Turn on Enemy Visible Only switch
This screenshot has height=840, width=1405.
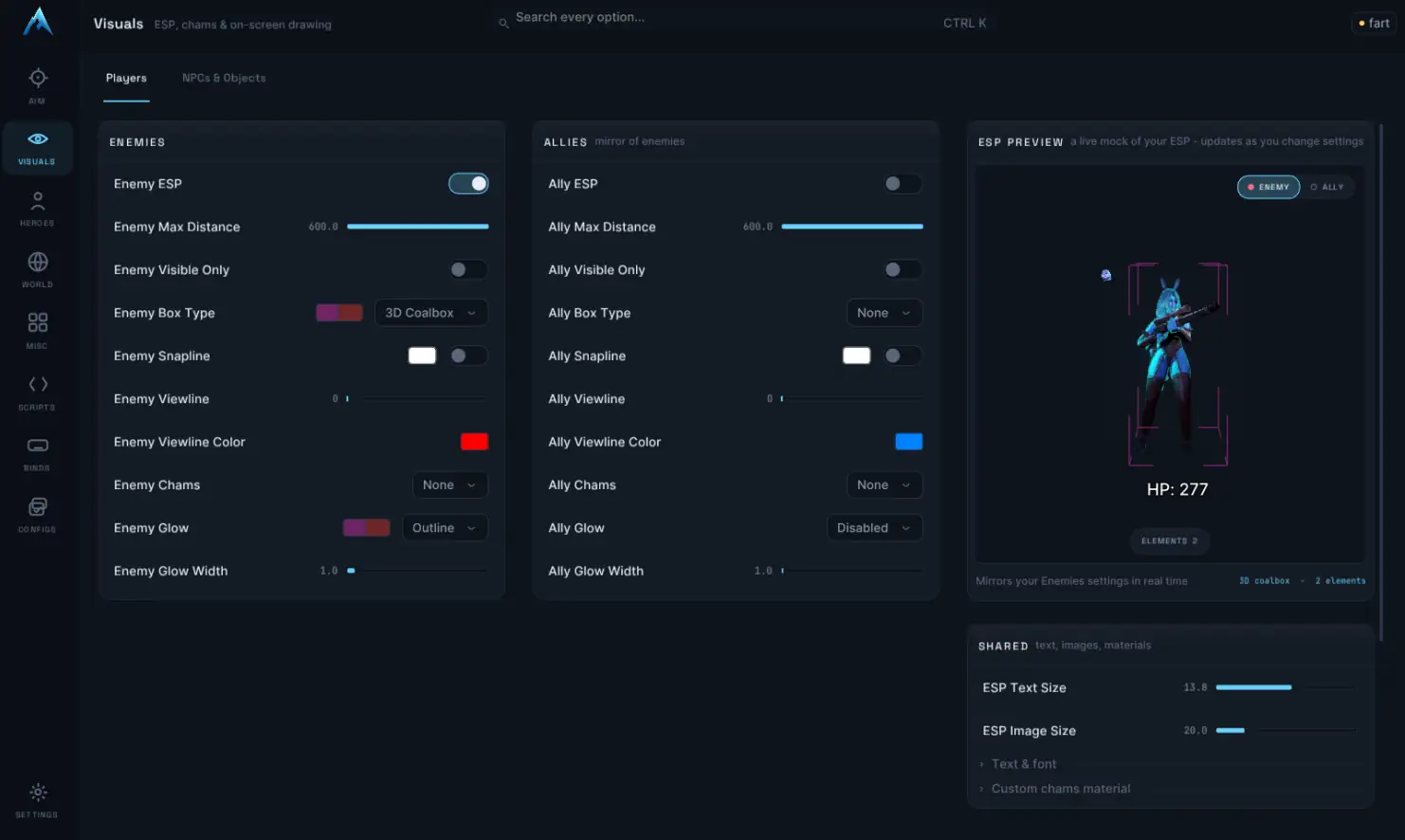pyautogui.click(x=468, y=270)
